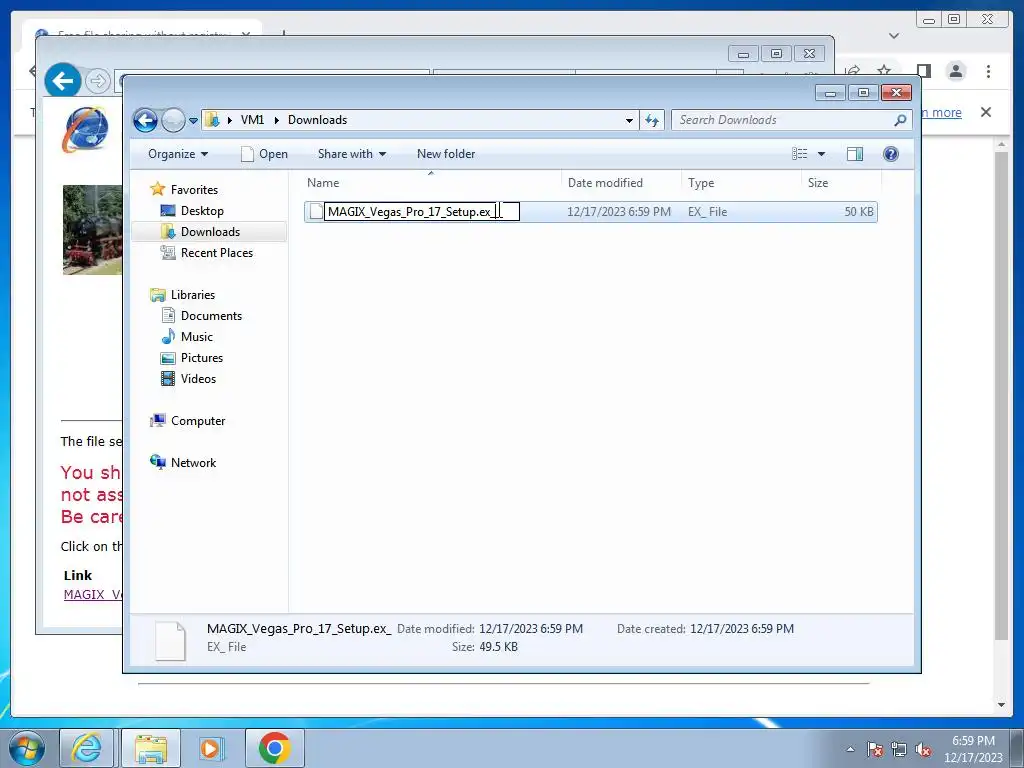Sort by Type column header
This screenshot has width=1024, height=768.
pyautogui.click(x=741, y=183)
